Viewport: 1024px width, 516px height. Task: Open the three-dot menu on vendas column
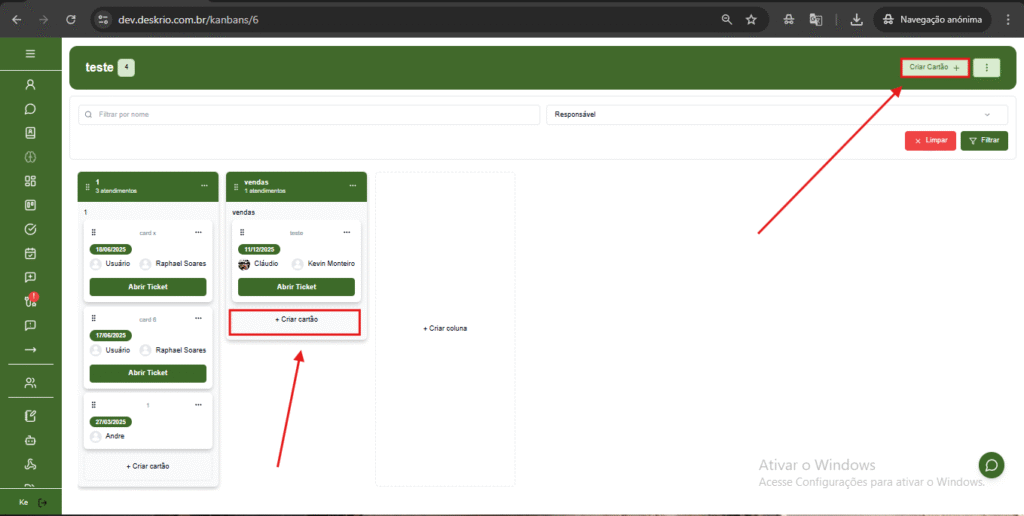pos(352,185)
